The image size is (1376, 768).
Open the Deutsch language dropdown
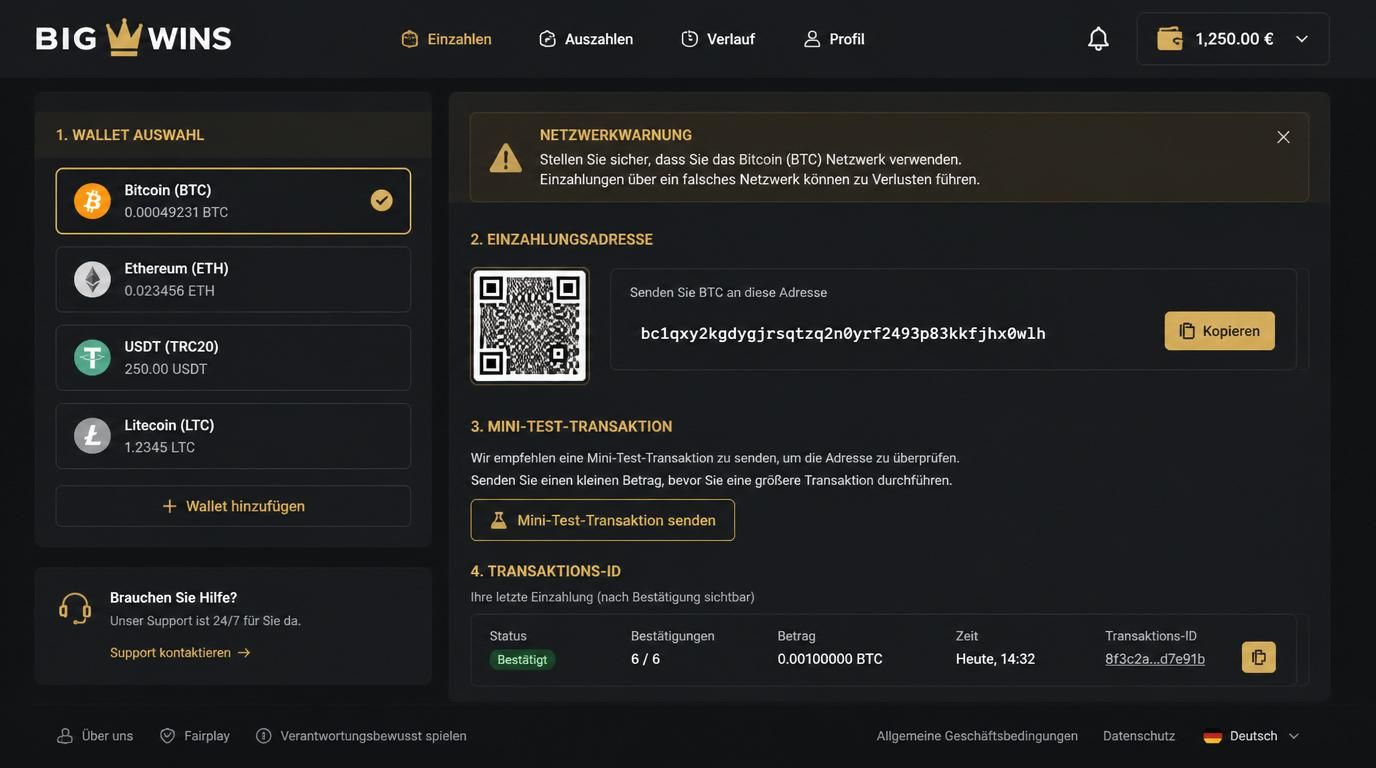pos(1252,736)
